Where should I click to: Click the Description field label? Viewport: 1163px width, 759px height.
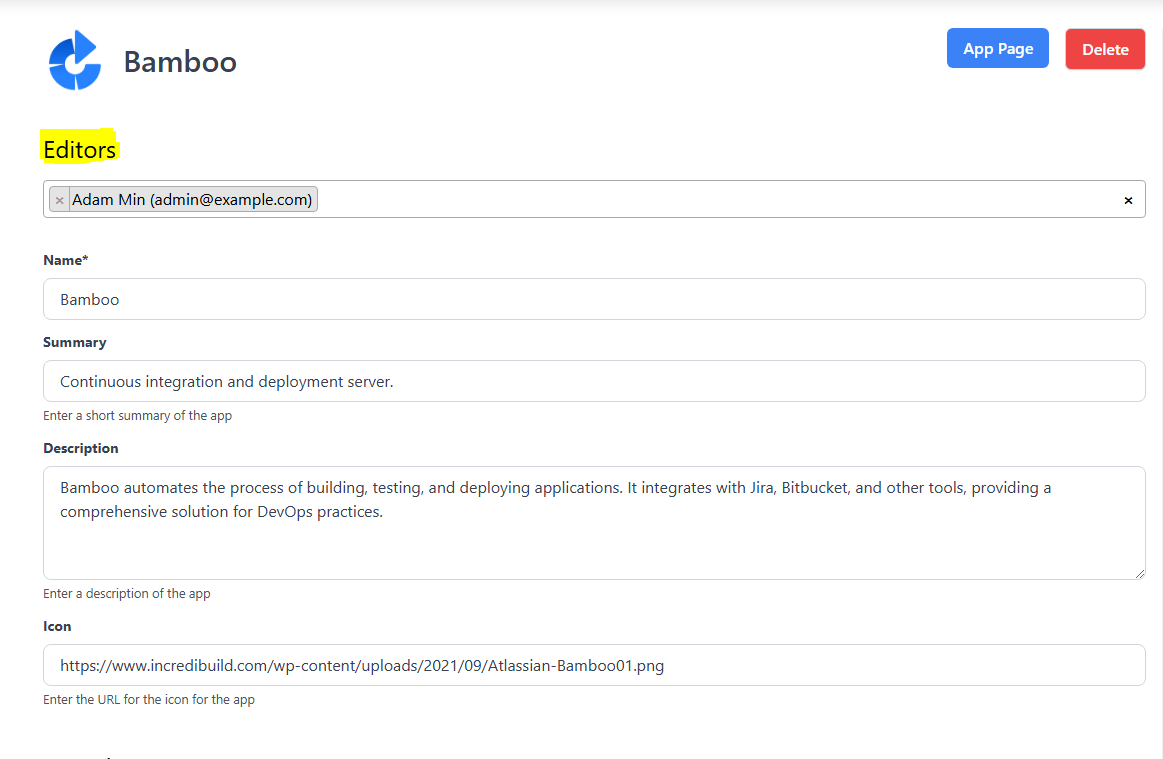click(81, 448)
